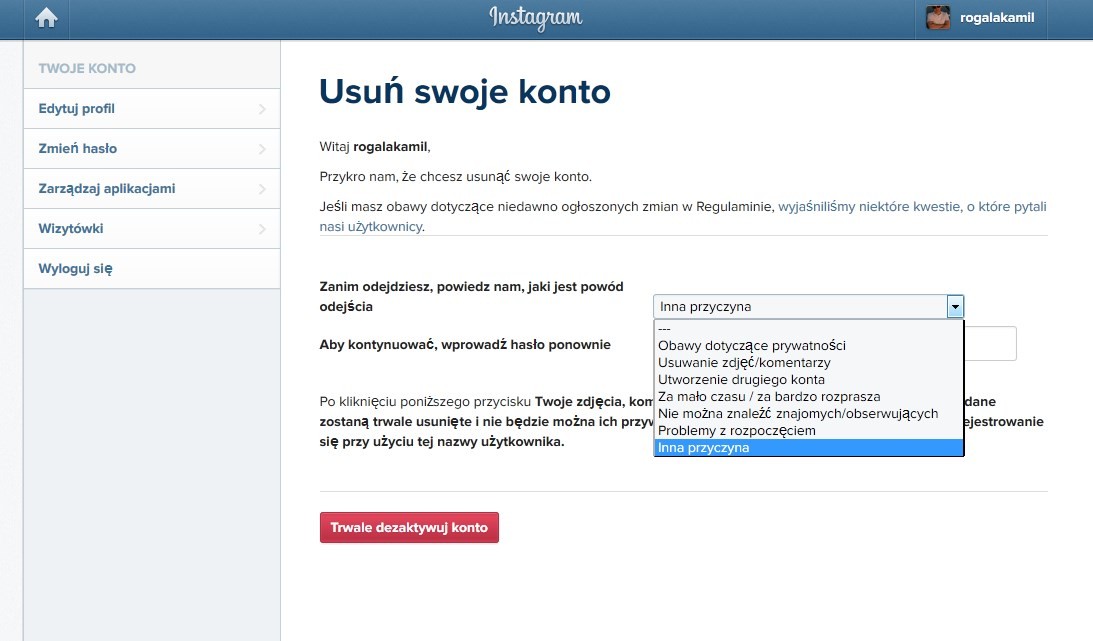Open Edytuj profil in sidebar
Screen dimensions: 1093x641
tap(152, 109)
